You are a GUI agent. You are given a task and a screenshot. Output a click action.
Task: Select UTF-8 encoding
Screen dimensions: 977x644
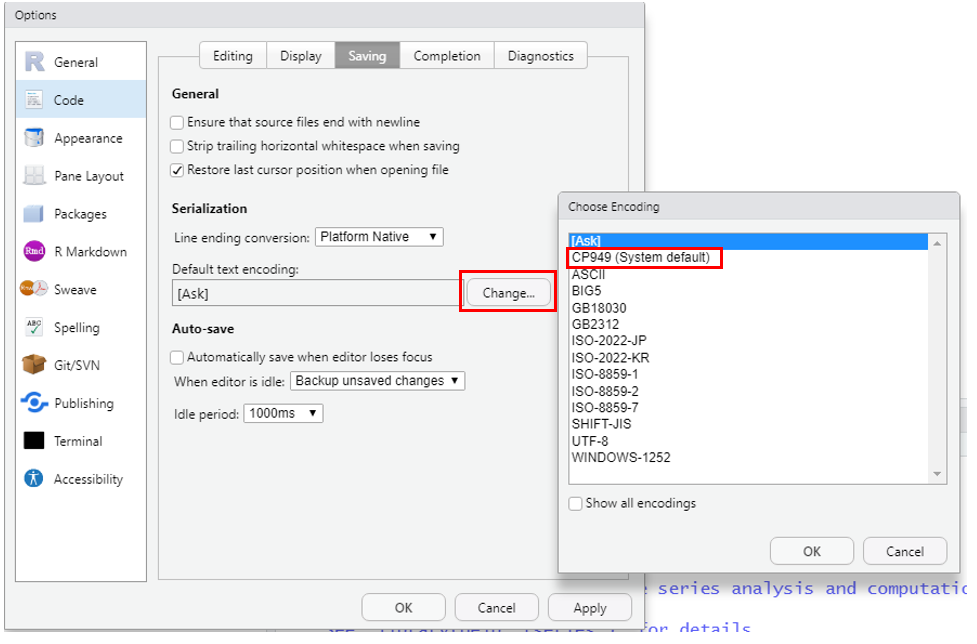[x=748, y=441]
